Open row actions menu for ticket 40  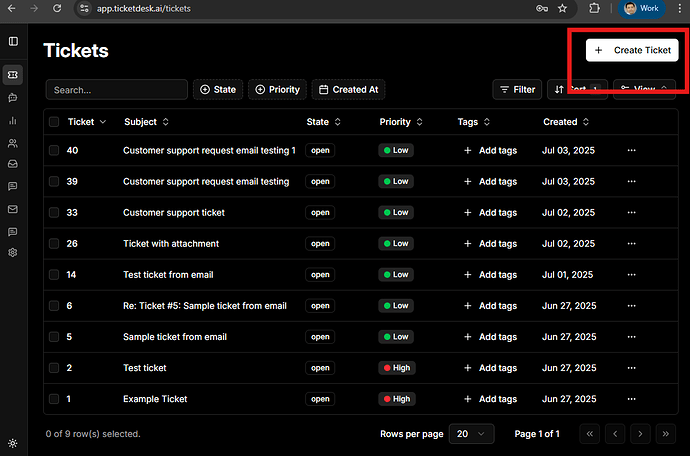click(x=631, y=150)
